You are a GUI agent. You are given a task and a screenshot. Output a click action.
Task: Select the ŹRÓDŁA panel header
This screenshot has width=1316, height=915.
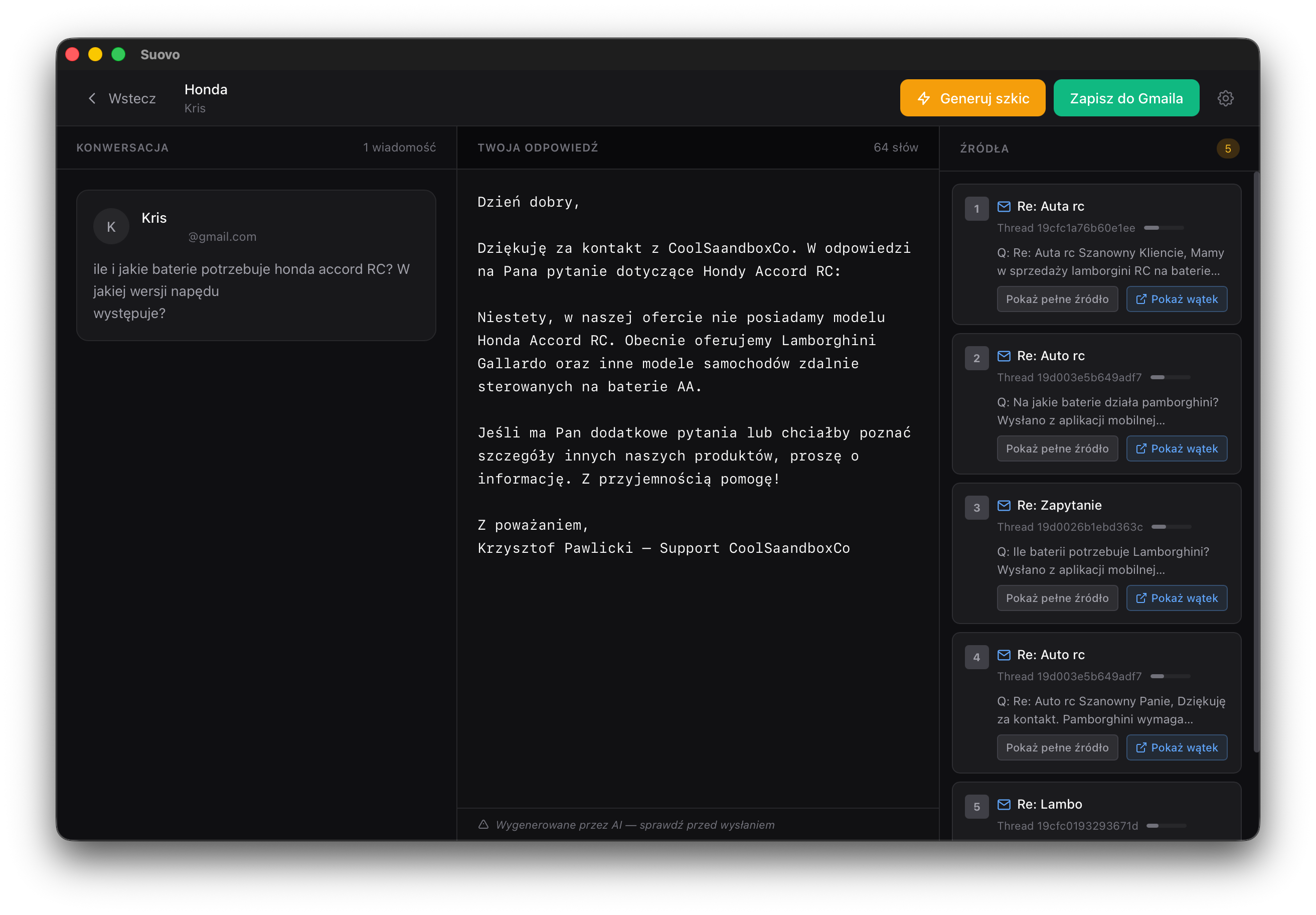click(984, 148)
